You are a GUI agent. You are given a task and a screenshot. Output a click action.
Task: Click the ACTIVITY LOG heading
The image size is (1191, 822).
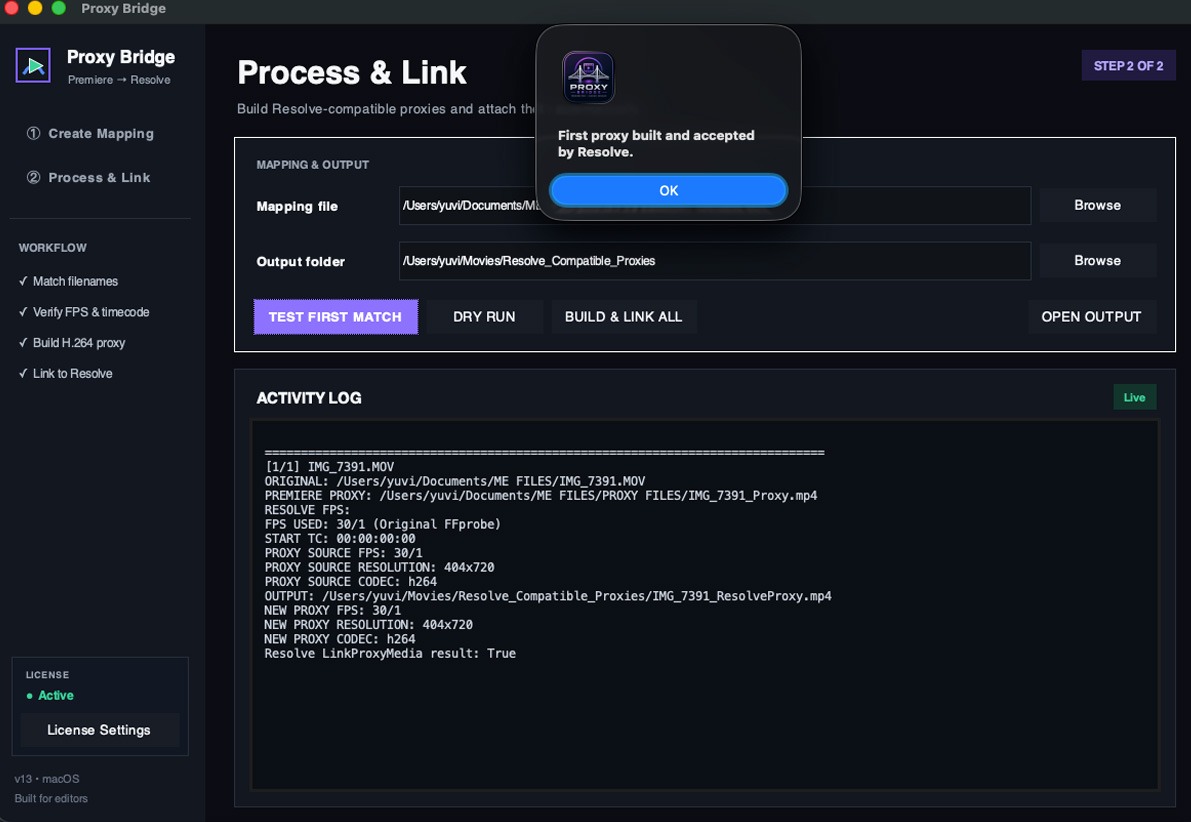tap(308, 398)
